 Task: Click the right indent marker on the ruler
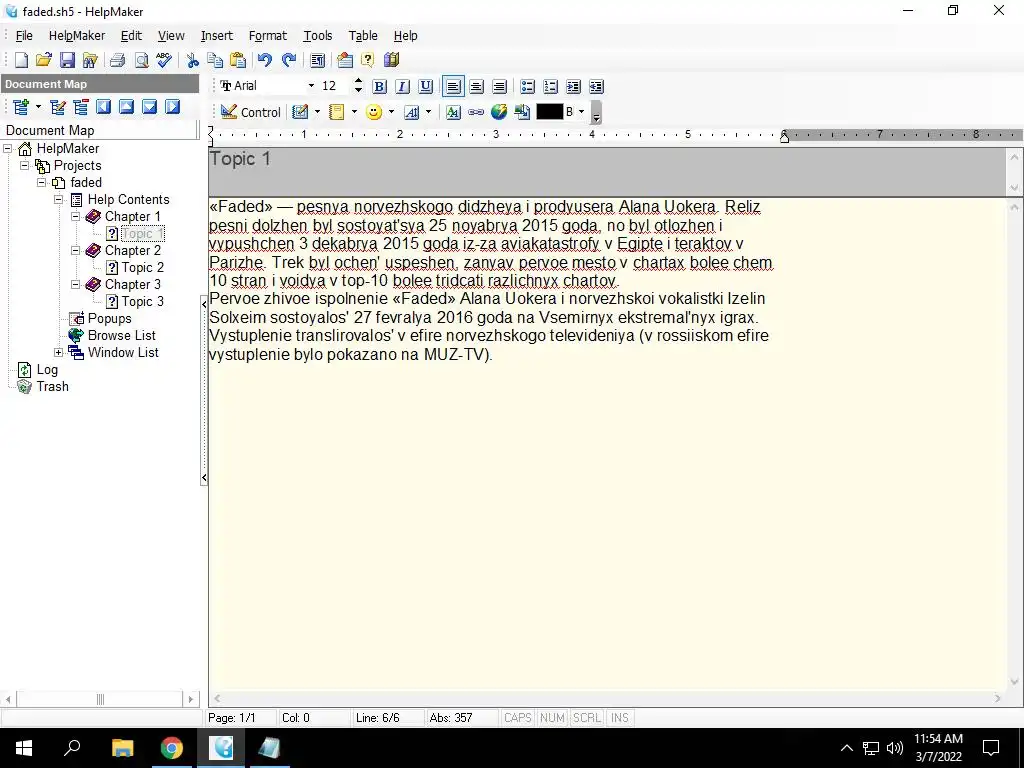click(784, 136)
